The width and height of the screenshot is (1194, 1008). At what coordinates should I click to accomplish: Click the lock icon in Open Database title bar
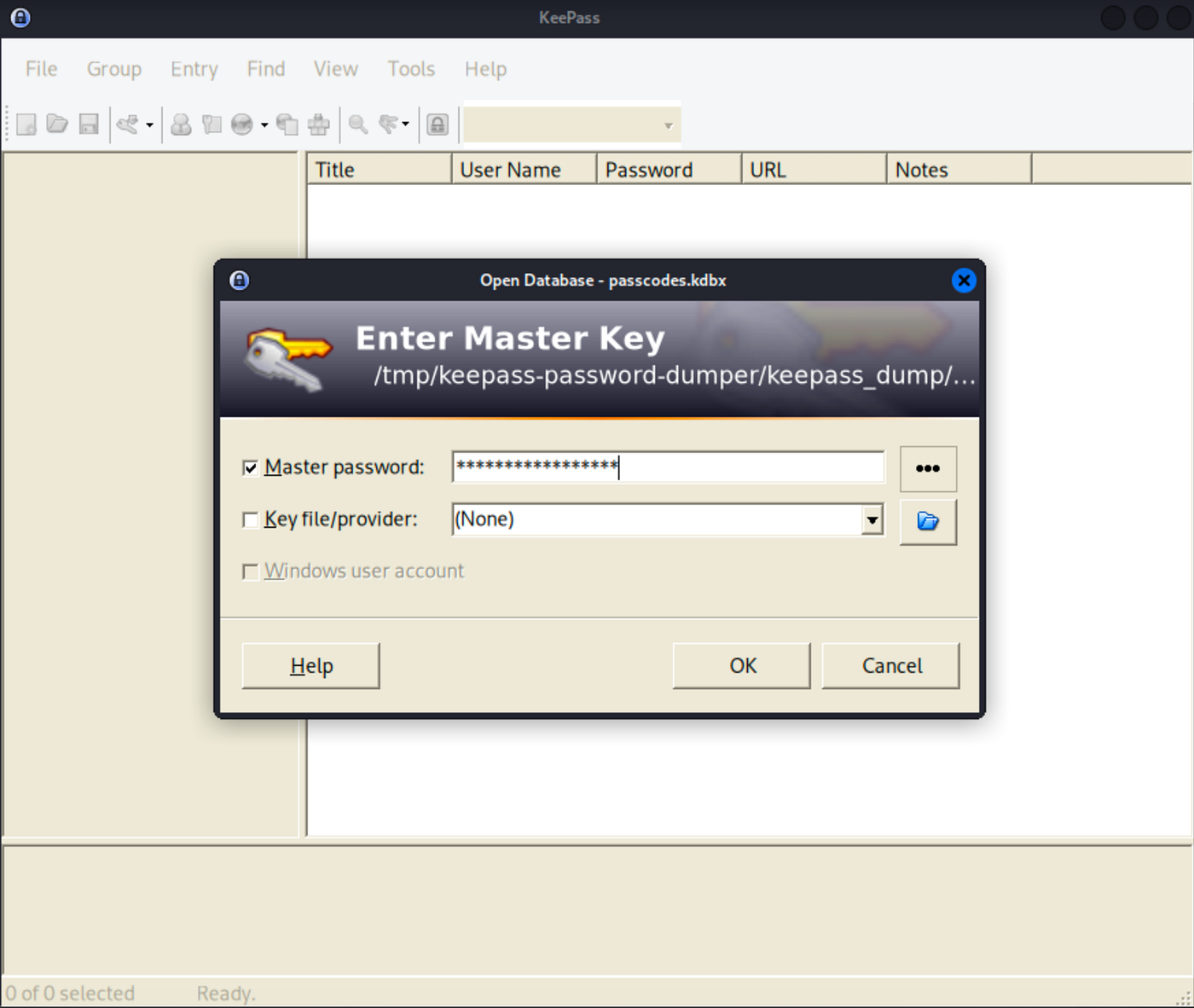click(x=240, y=280)
